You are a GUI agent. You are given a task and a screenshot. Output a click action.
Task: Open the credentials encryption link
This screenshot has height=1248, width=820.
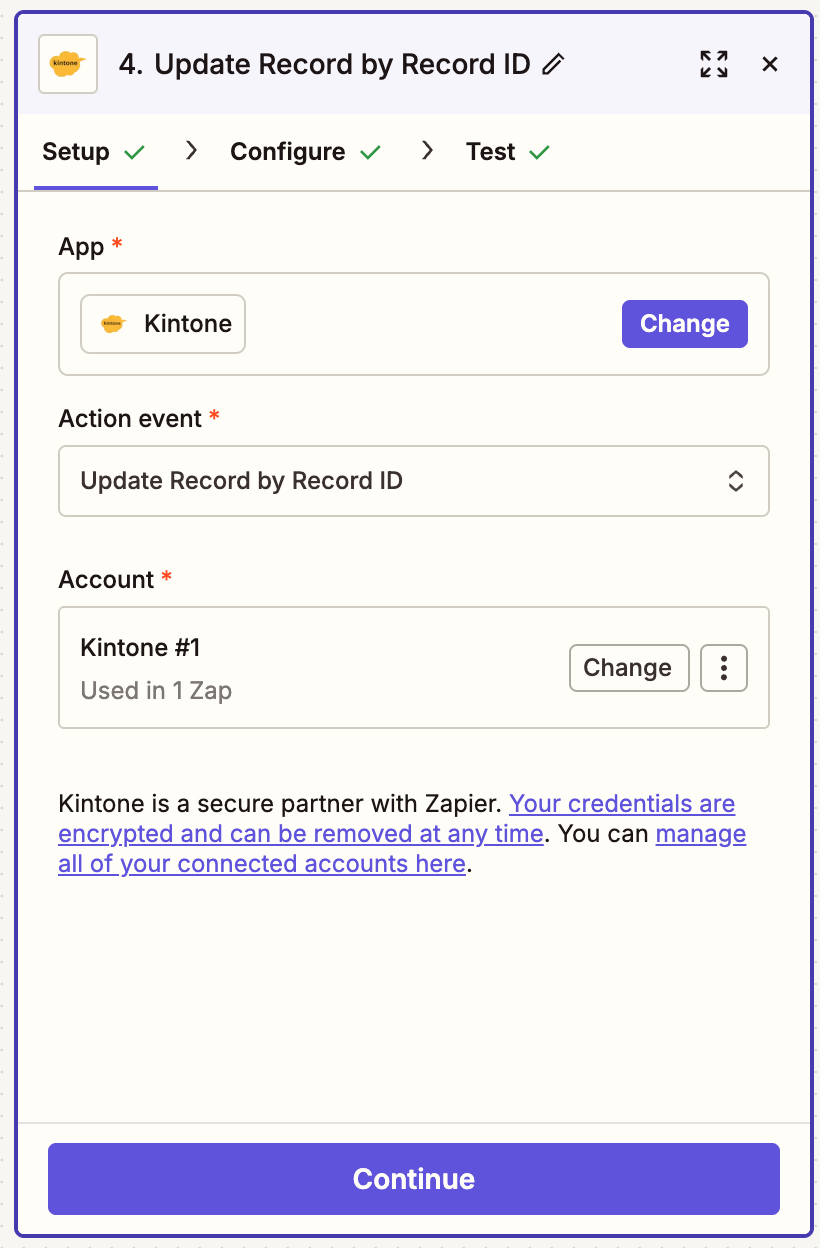tap(622, 803)
